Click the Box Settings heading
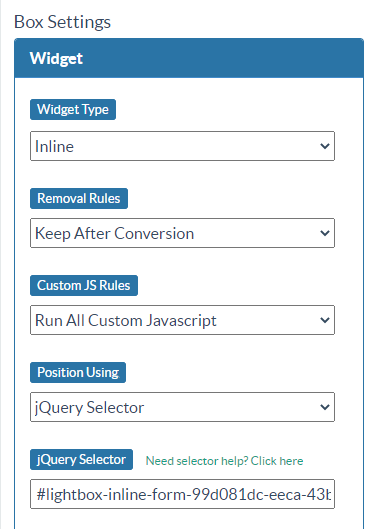The width and height of the screenshot is (375, 529). click(x=62, y=22)
